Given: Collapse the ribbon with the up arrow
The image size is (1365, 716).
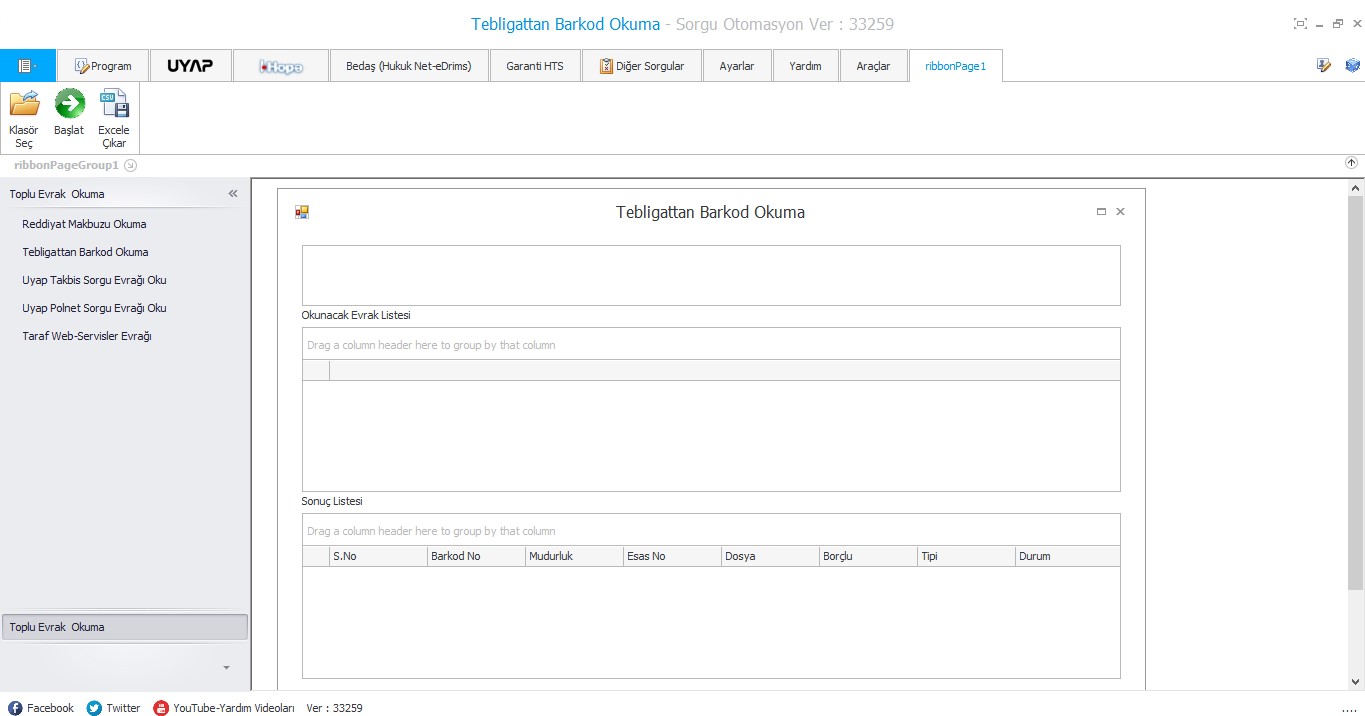Looking at the screenshot, I should tap(1351, 163).
